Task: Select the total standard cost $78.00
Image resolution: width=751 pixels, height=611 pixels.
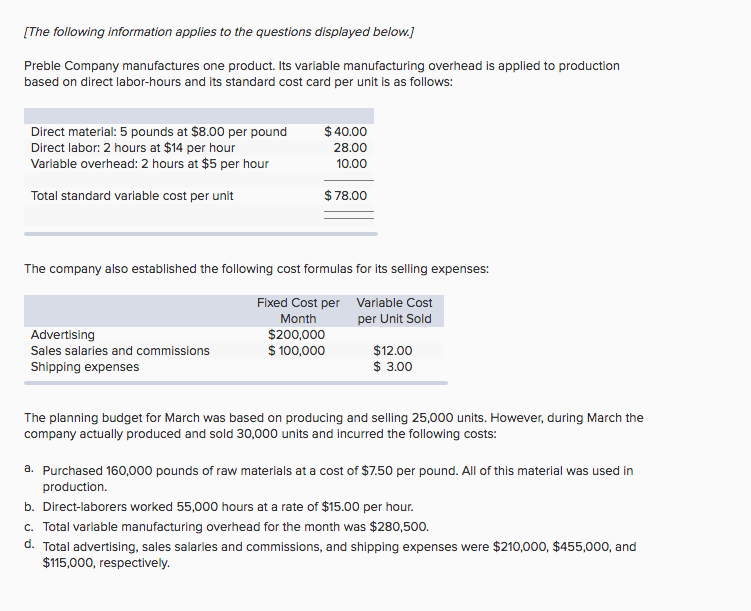Action: coord(345,195)
